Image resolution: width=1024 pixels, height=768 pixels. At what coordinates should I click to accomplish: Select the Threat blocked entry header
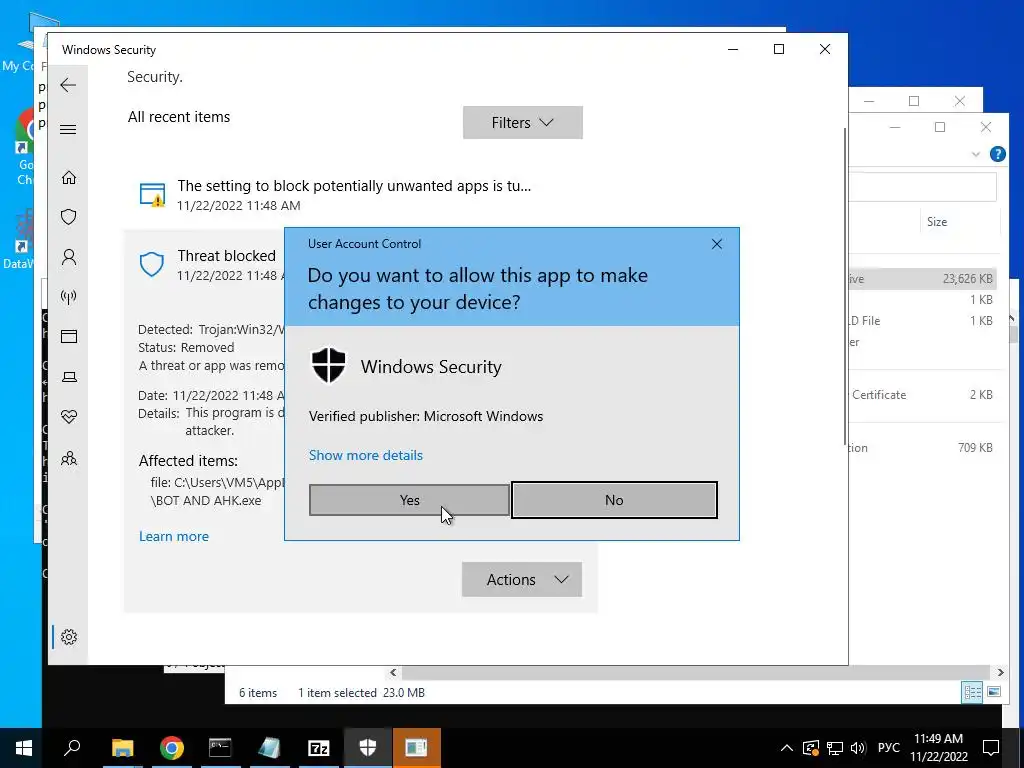(x=226, y=256)
